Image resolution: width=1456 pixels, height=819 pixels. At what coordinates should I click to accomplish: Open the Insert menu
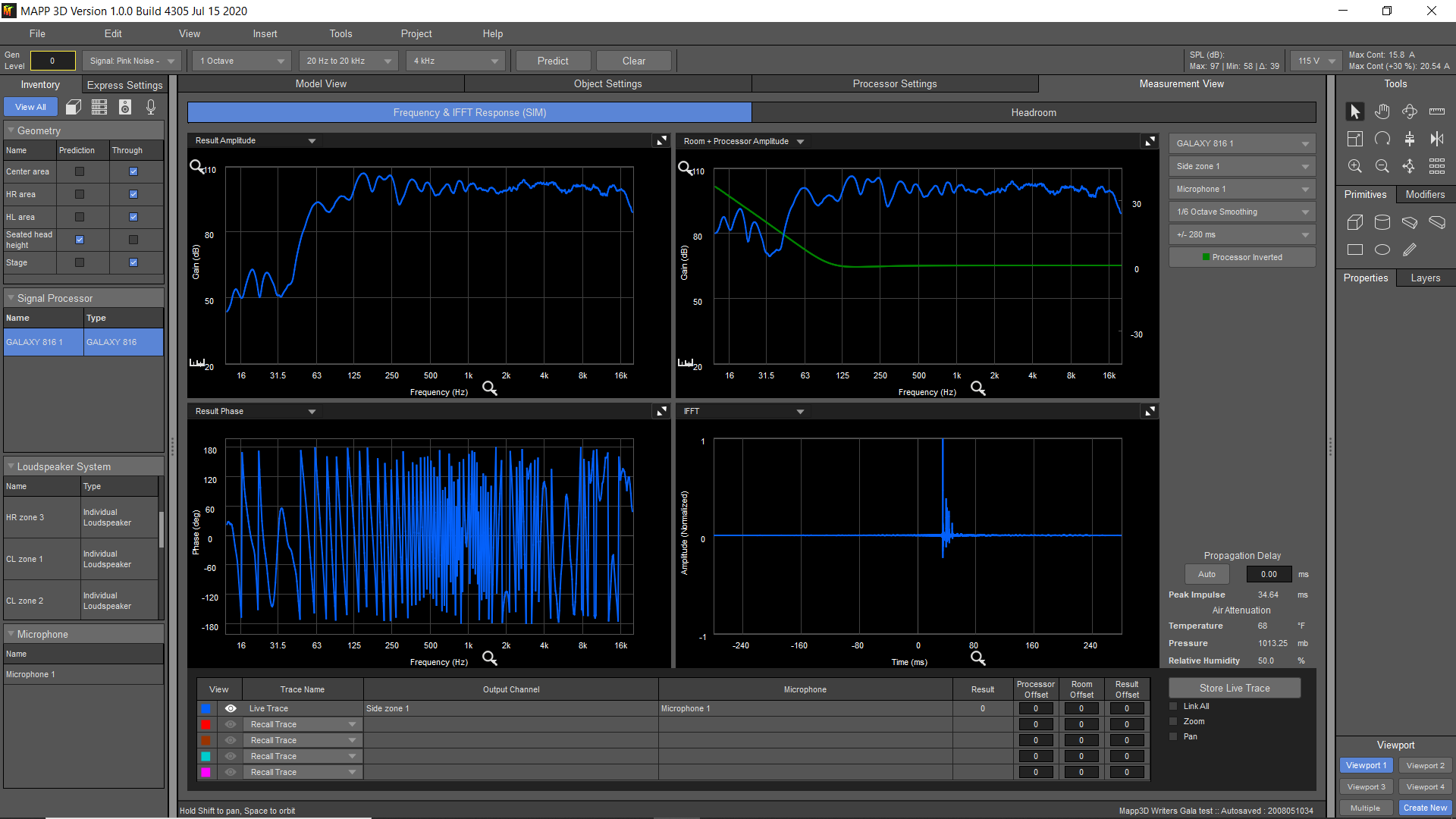[x=265, y=33]
